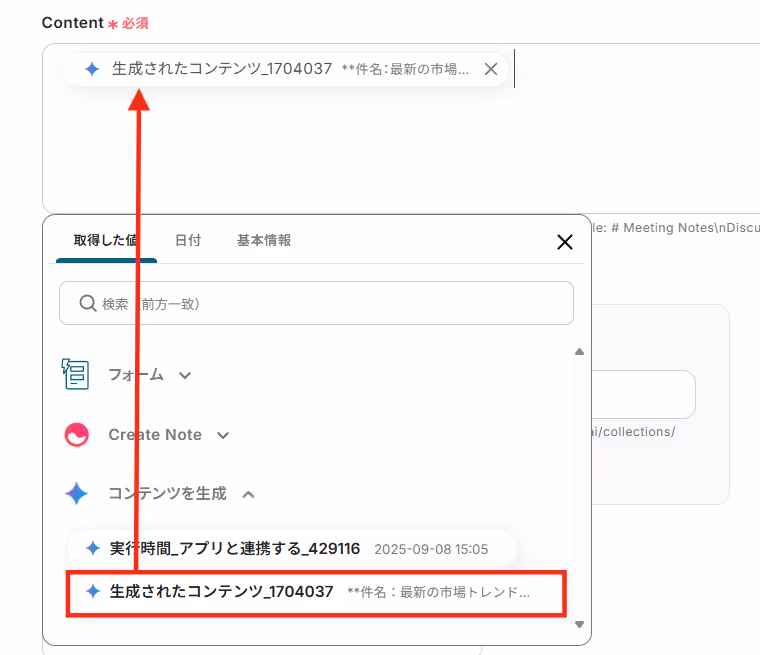Screen dimensions: 760x655
Task: Choose 実行時間_アプリと連携する_429116 value
Action: pyautogui.click(x=292, y=549)
